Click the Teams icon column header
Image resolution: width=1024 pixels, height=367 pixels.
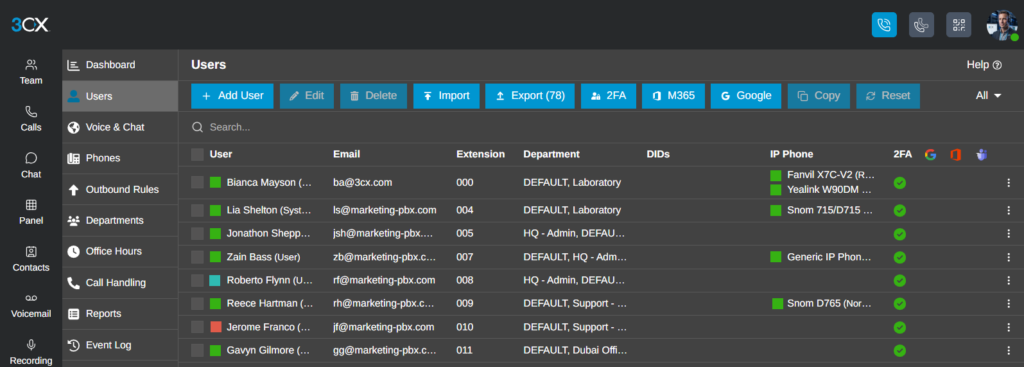[981, 155]
